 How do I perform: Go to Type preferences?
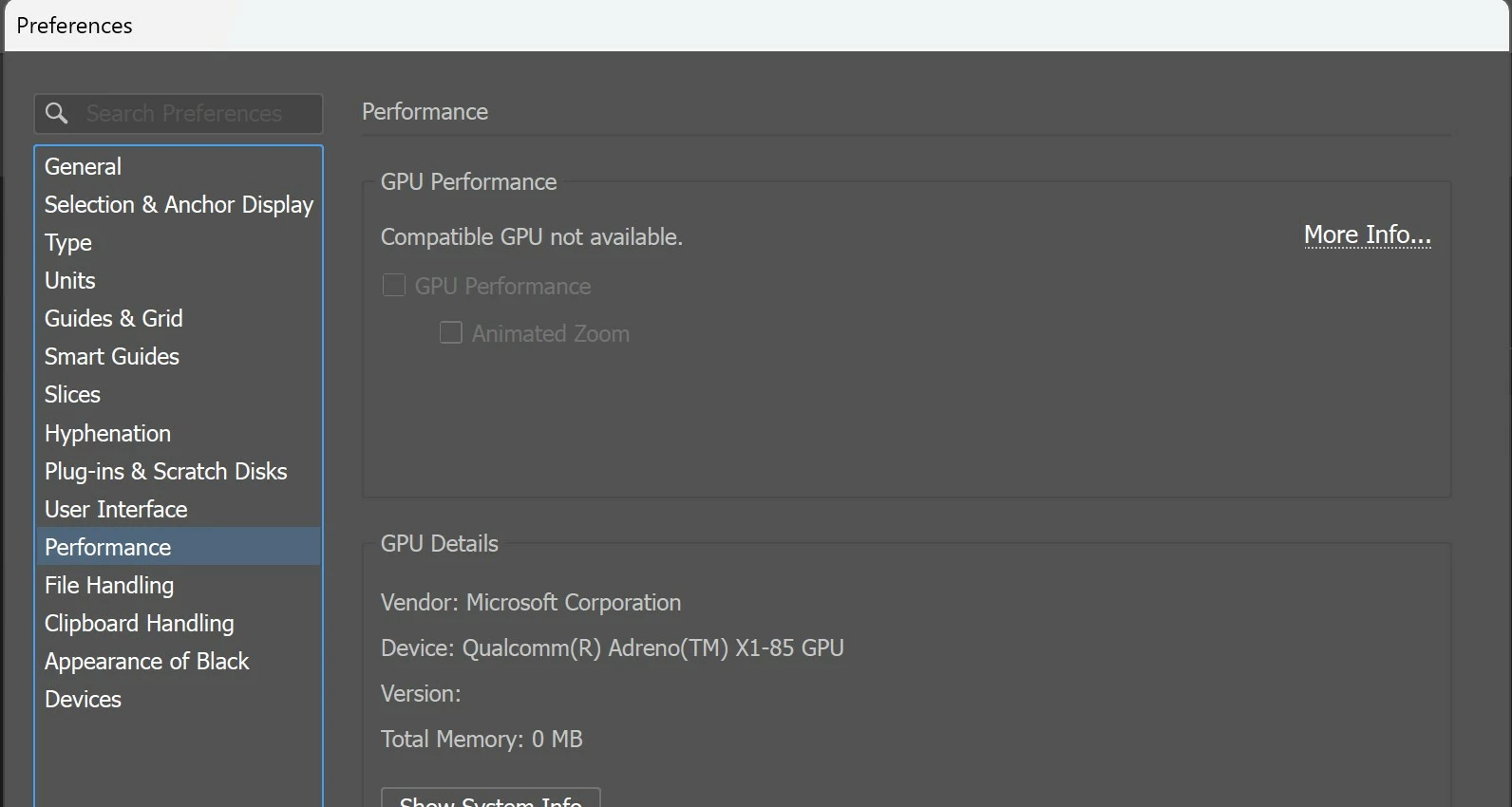pos(68,243)
